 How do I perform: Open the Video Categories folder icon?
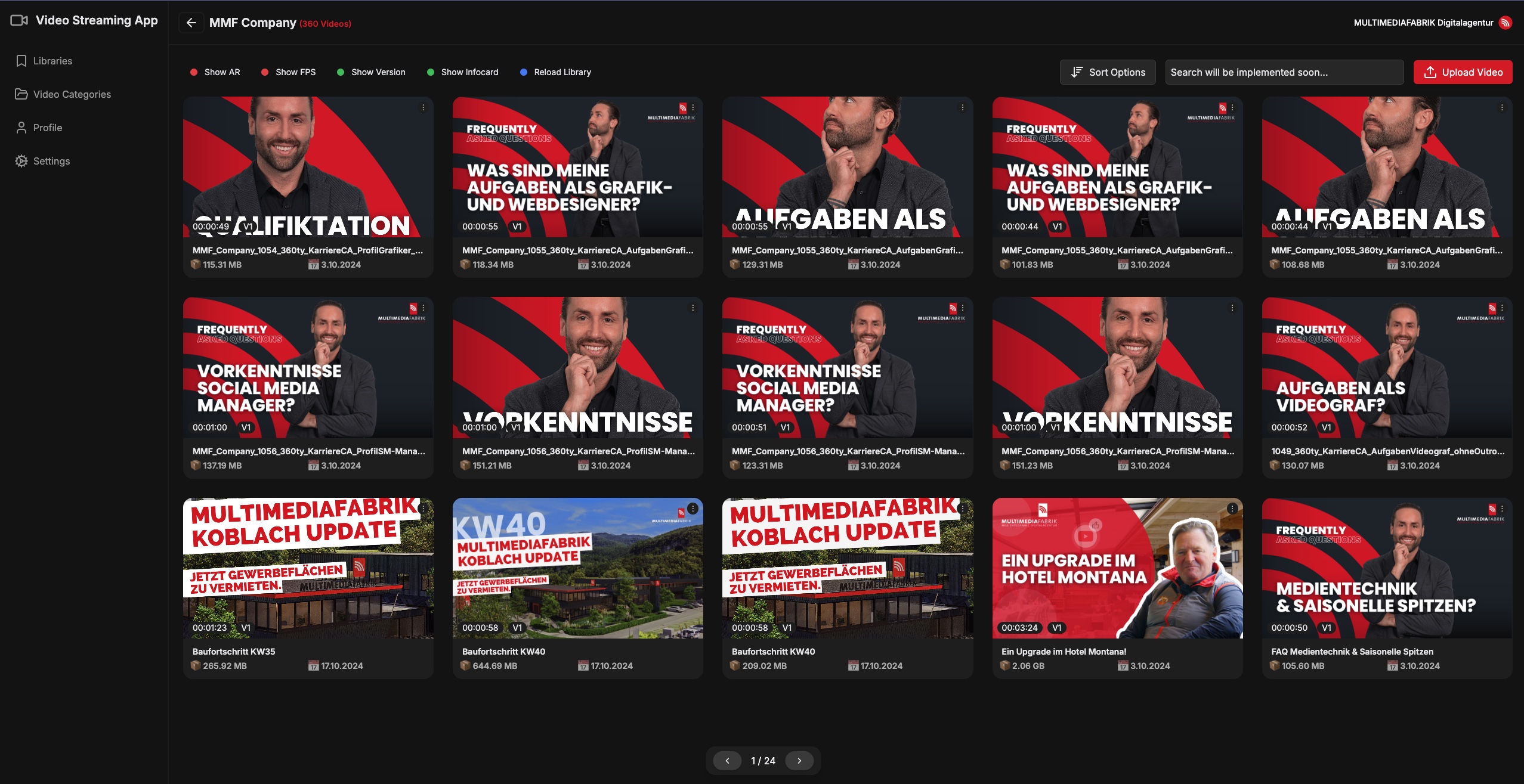[x=21, y=94]
